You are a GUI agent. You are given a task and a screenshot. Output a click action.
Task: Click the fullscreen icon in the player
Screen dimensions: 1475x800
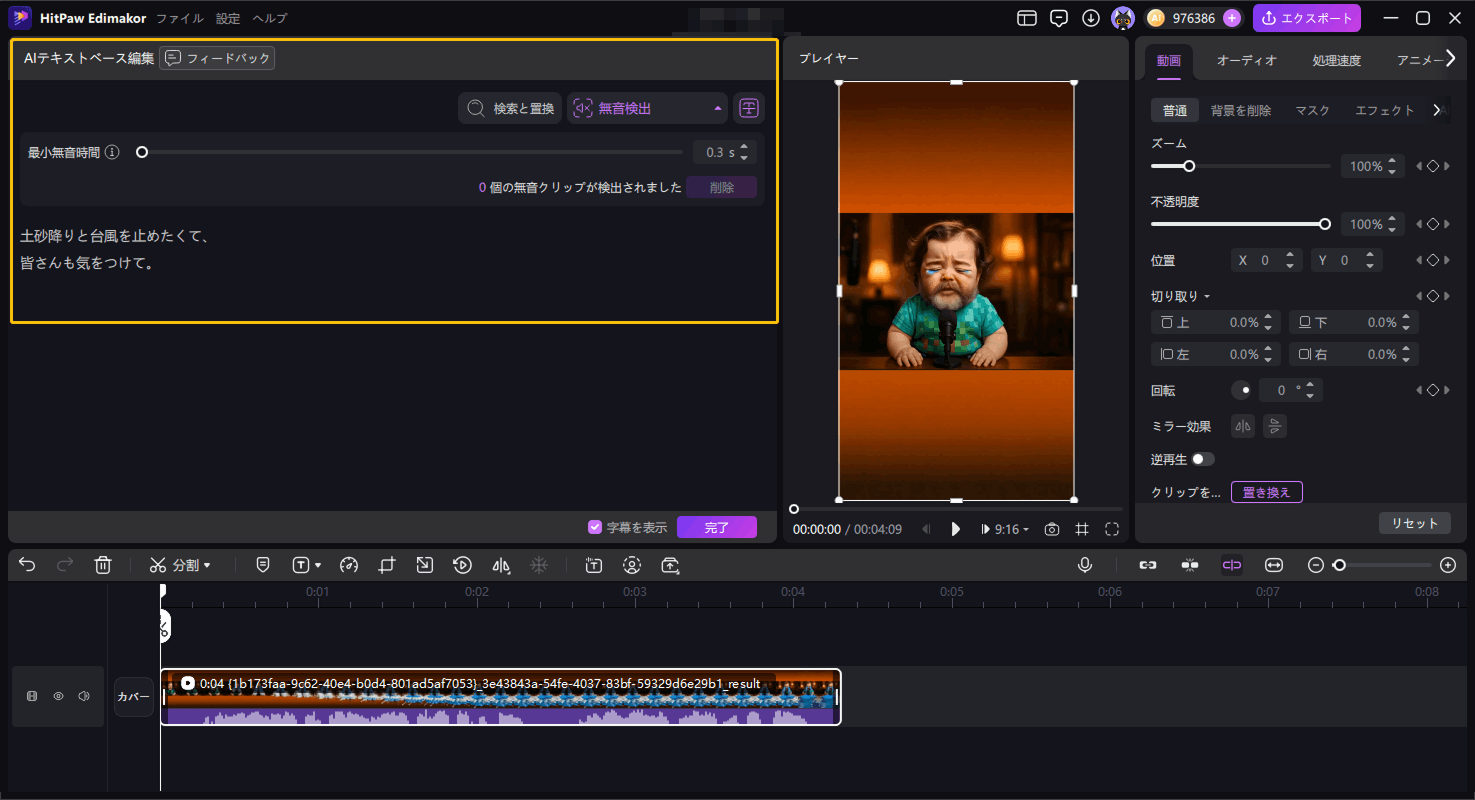pos(1112,529)
